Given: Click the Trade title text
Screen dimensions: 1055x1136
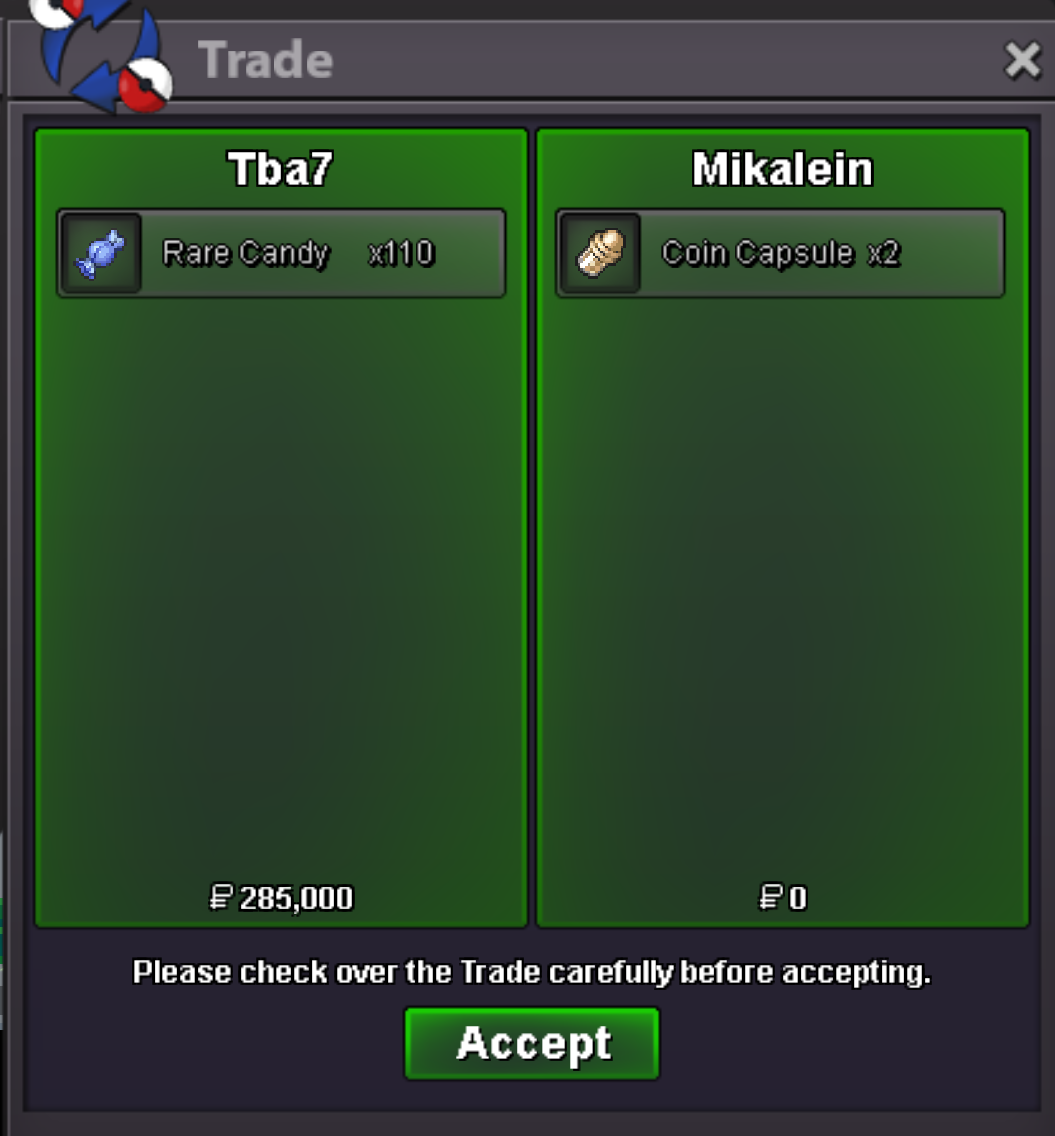Looking at the screenshot, I should coord(265,59).
